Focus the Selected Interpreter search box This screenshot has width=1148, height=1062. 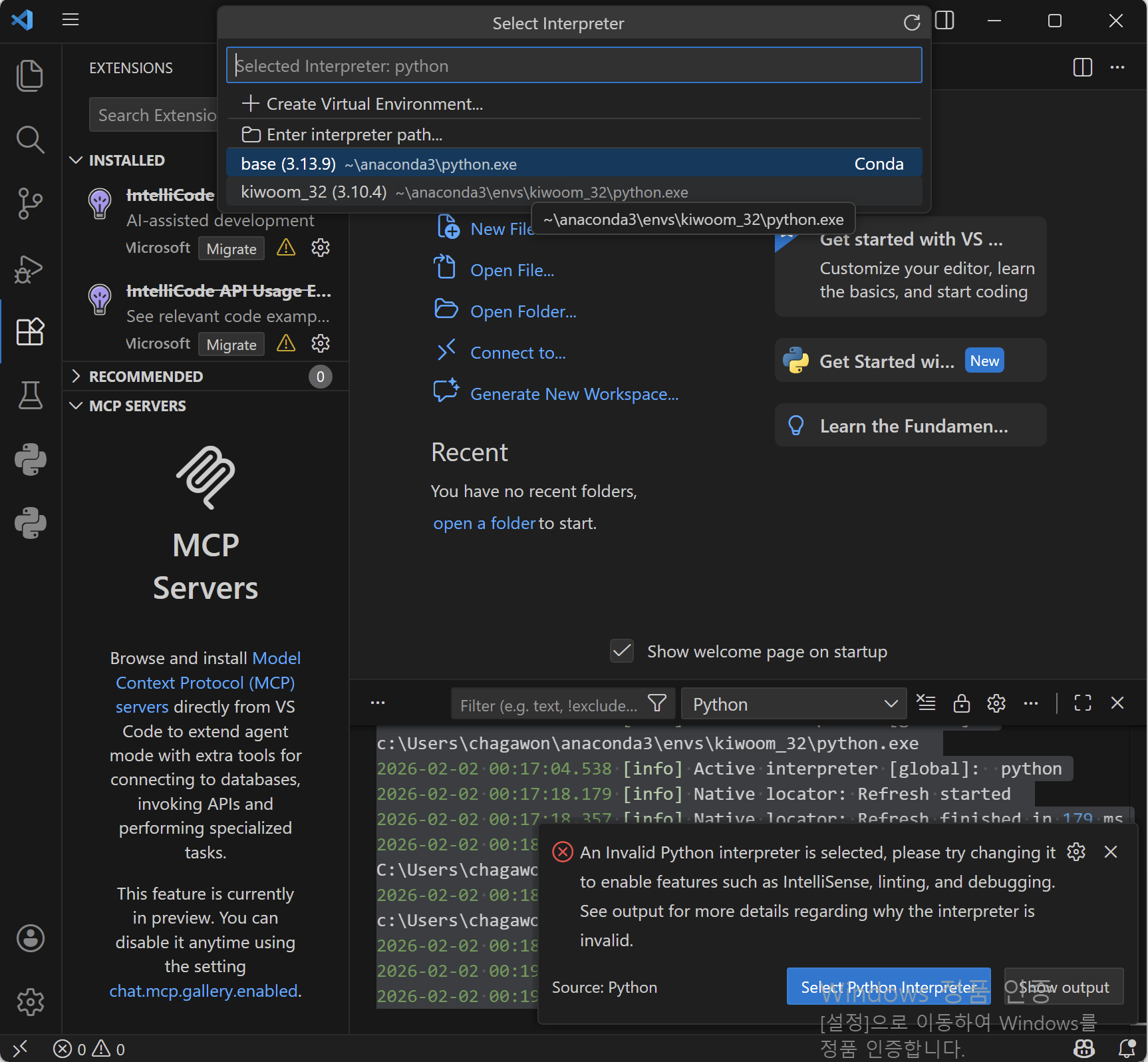[574, 66]
